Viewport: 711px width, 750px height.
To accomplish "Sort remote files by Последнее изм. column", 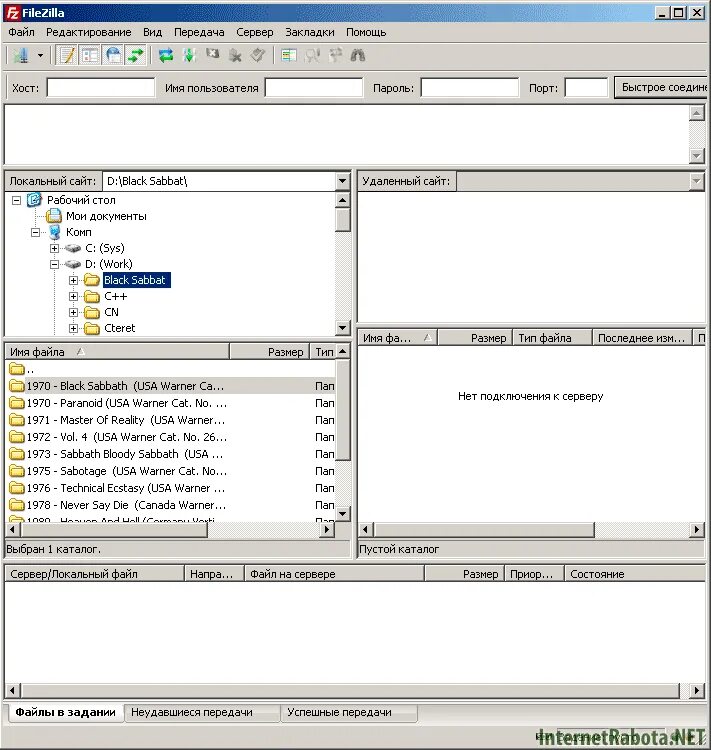I will tap(642, 338).
